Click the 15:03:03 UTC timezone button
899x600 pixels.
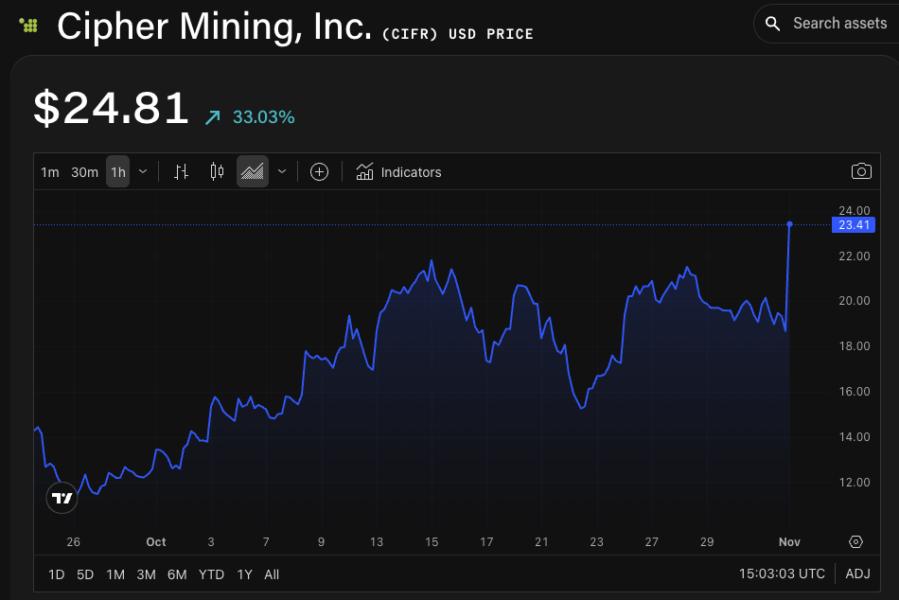(781, 574)
